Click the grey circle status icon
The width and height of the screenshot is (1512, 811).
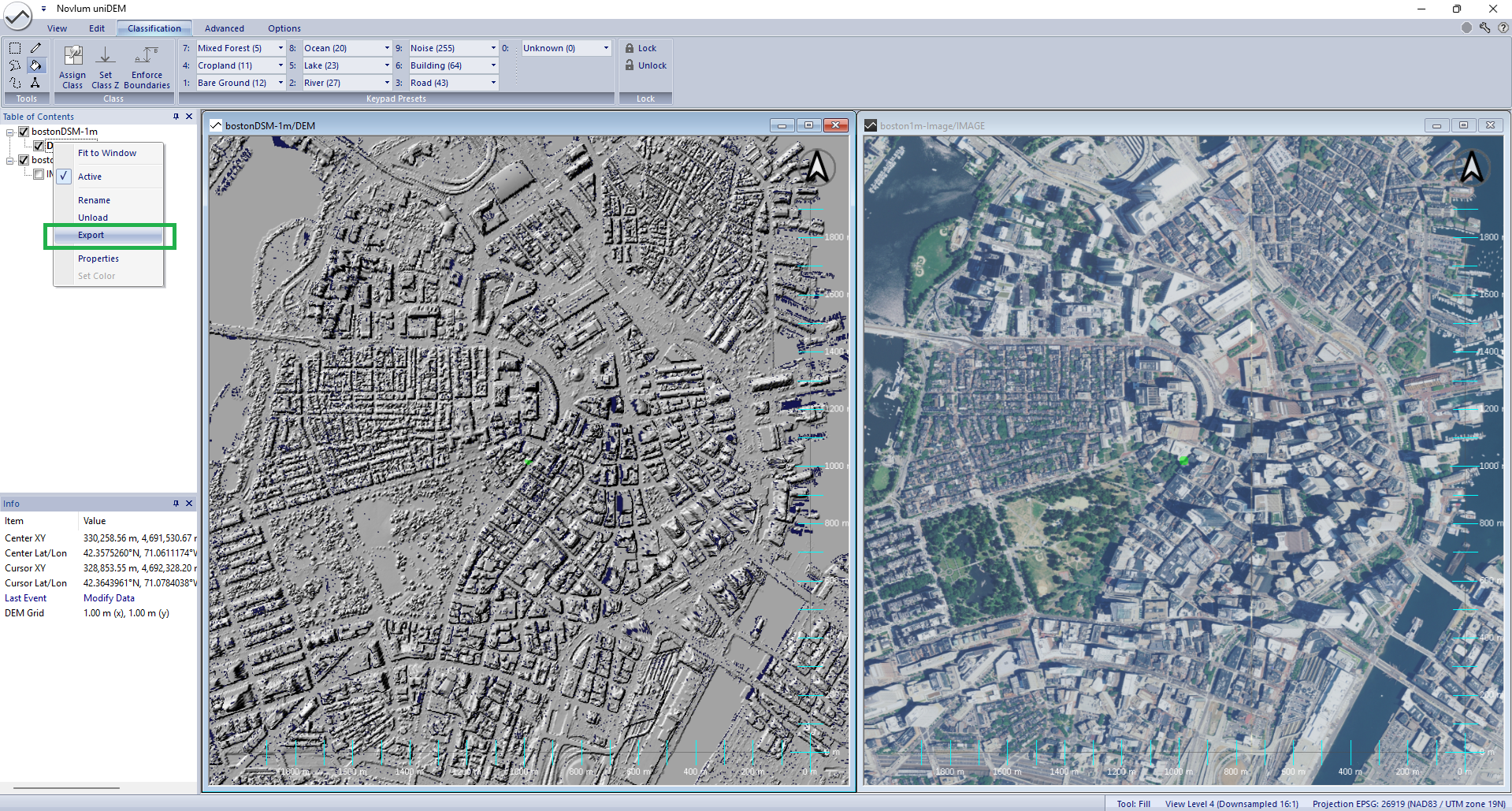1466,28
